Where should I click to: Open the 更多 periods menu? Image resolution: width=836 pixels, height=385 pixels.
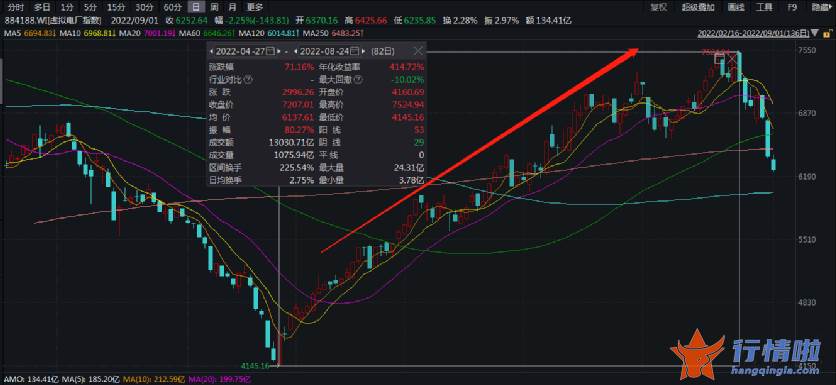(255, 7)
